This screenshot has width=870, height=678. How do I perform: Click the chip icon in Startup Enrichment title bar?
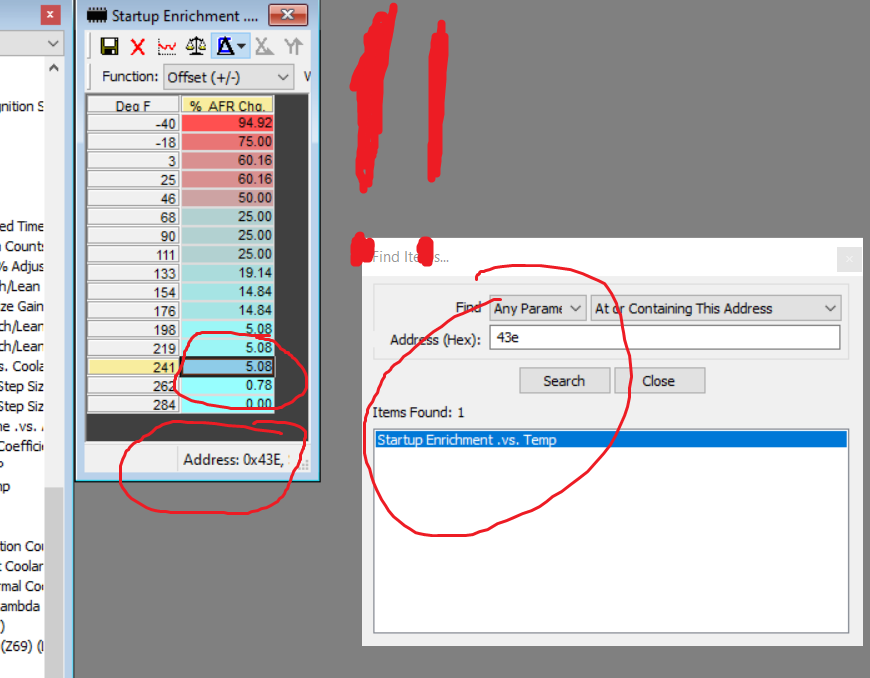pos(97,15)
